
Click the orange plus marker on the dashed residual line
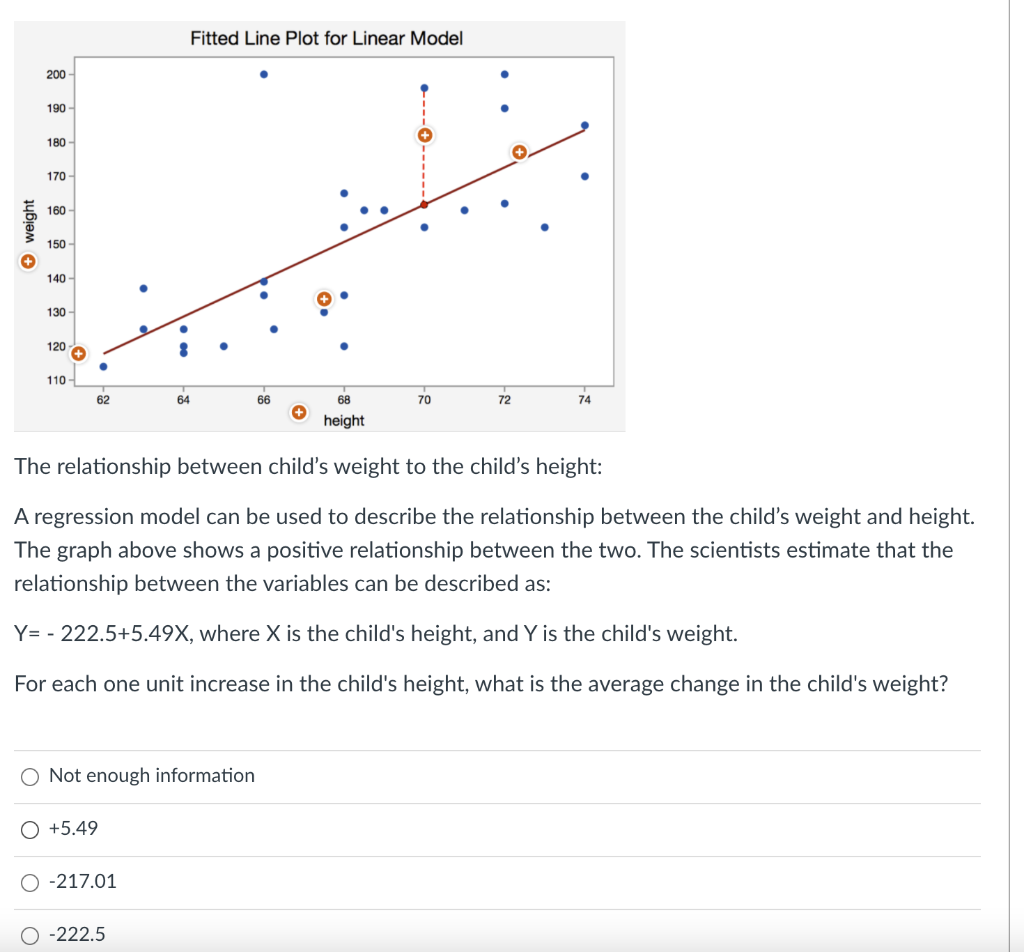(x=424, y=133)
